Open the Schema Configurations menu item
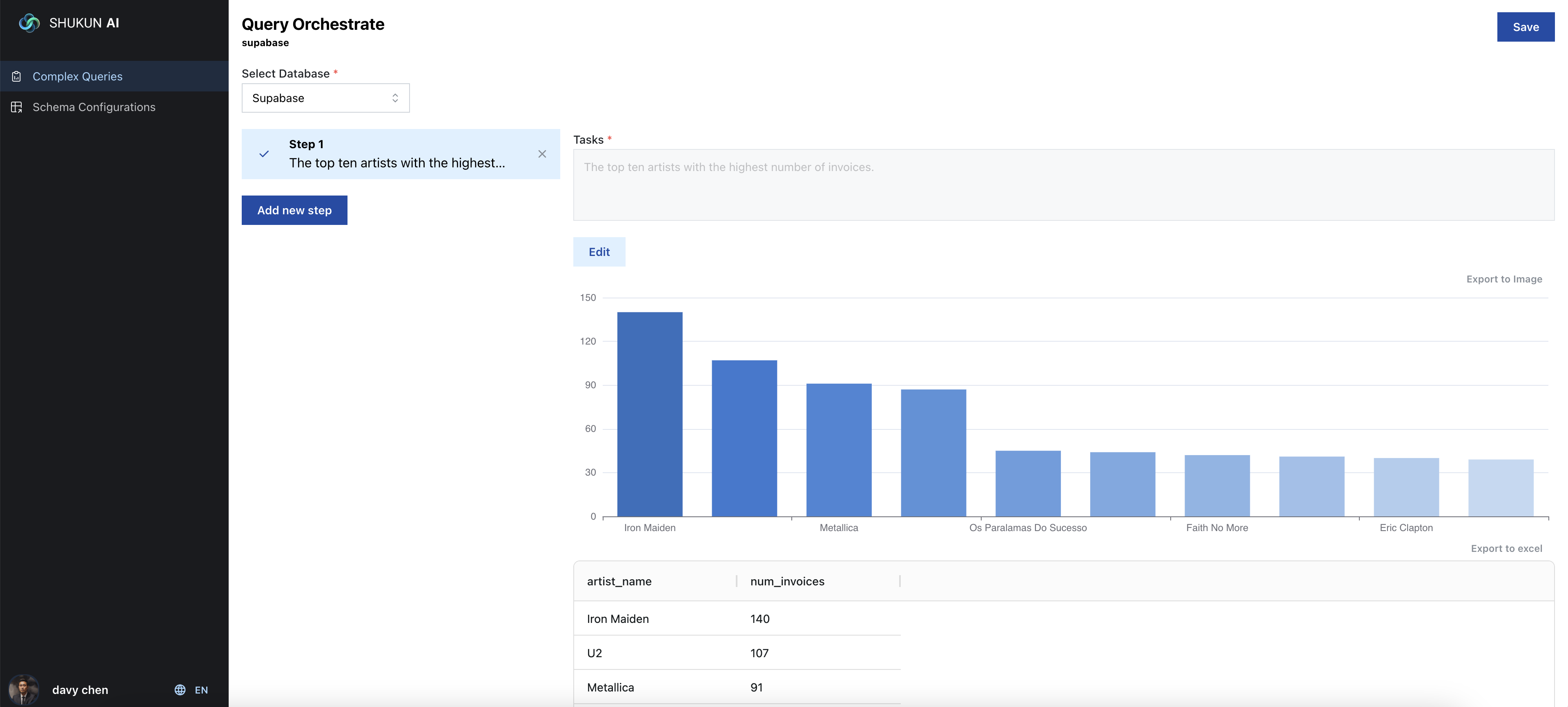 point(94,107)
